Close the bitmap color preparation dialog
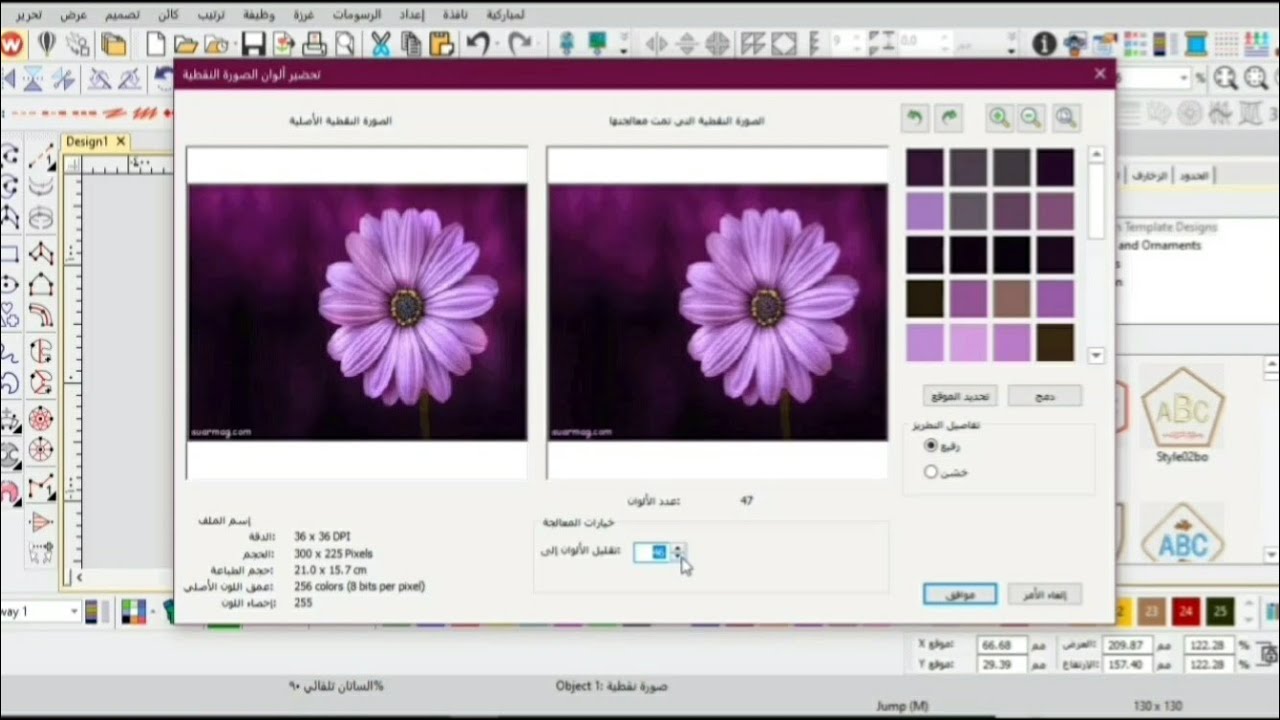 1100,74
